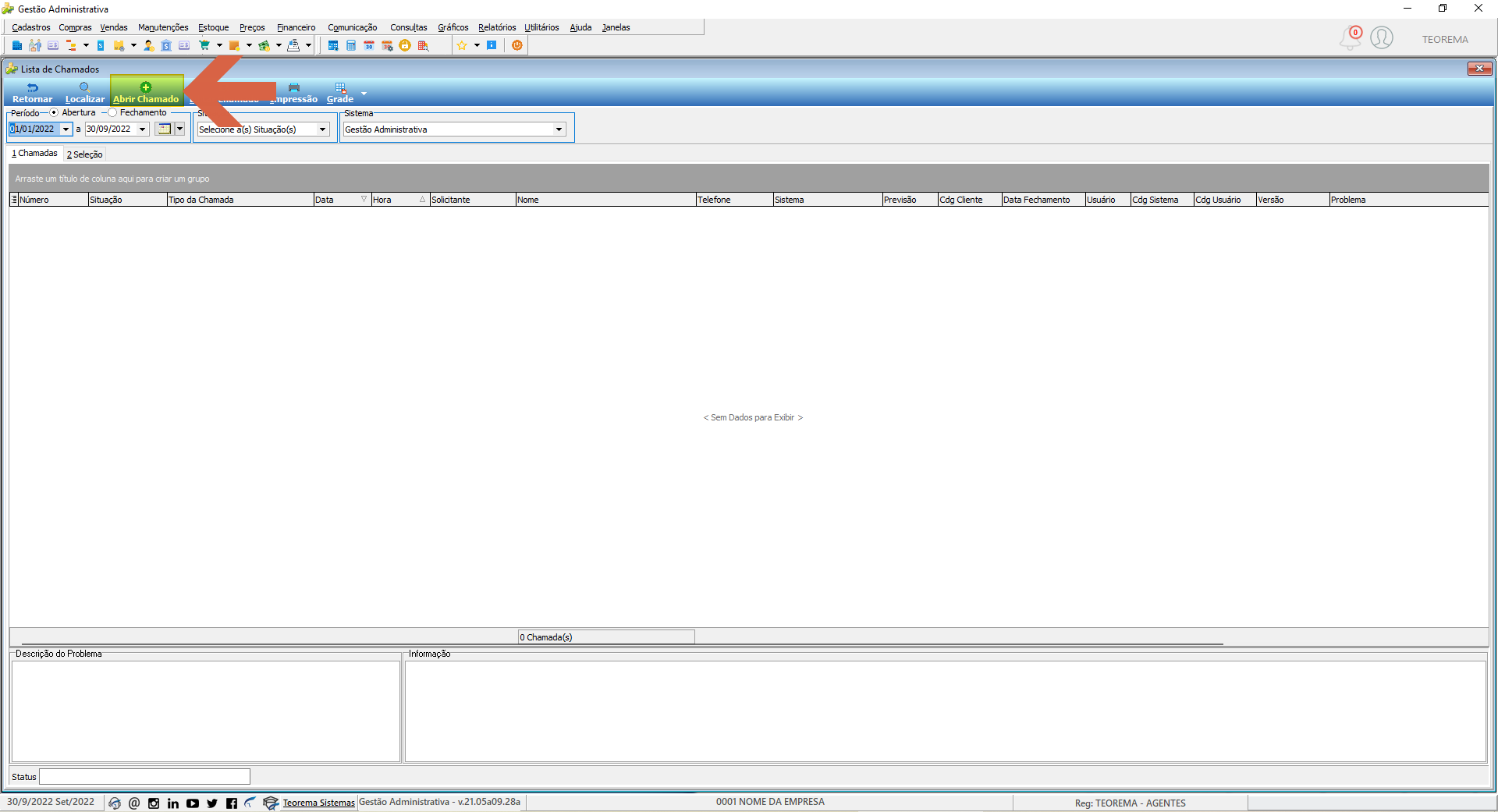
Task: Click the graduation cap icon in status bar
Action: point(271,803)
